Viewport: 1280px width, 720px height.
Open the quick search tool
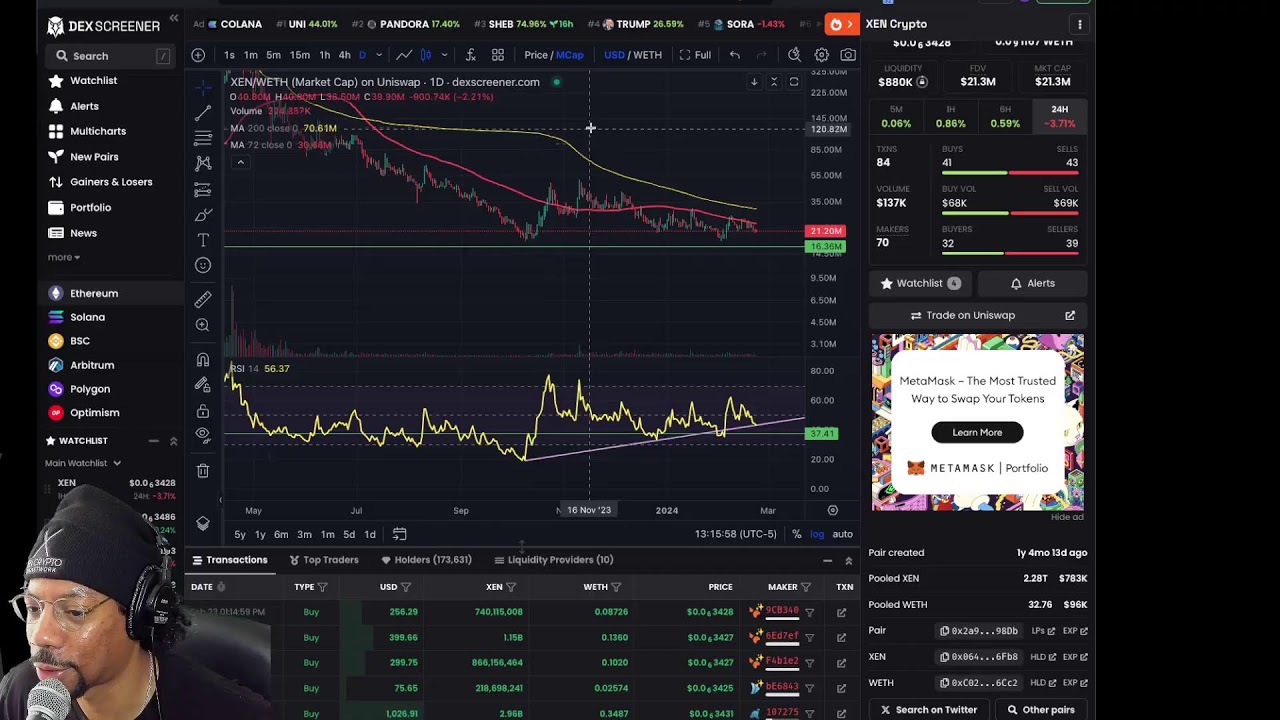[x=794, y=55]
